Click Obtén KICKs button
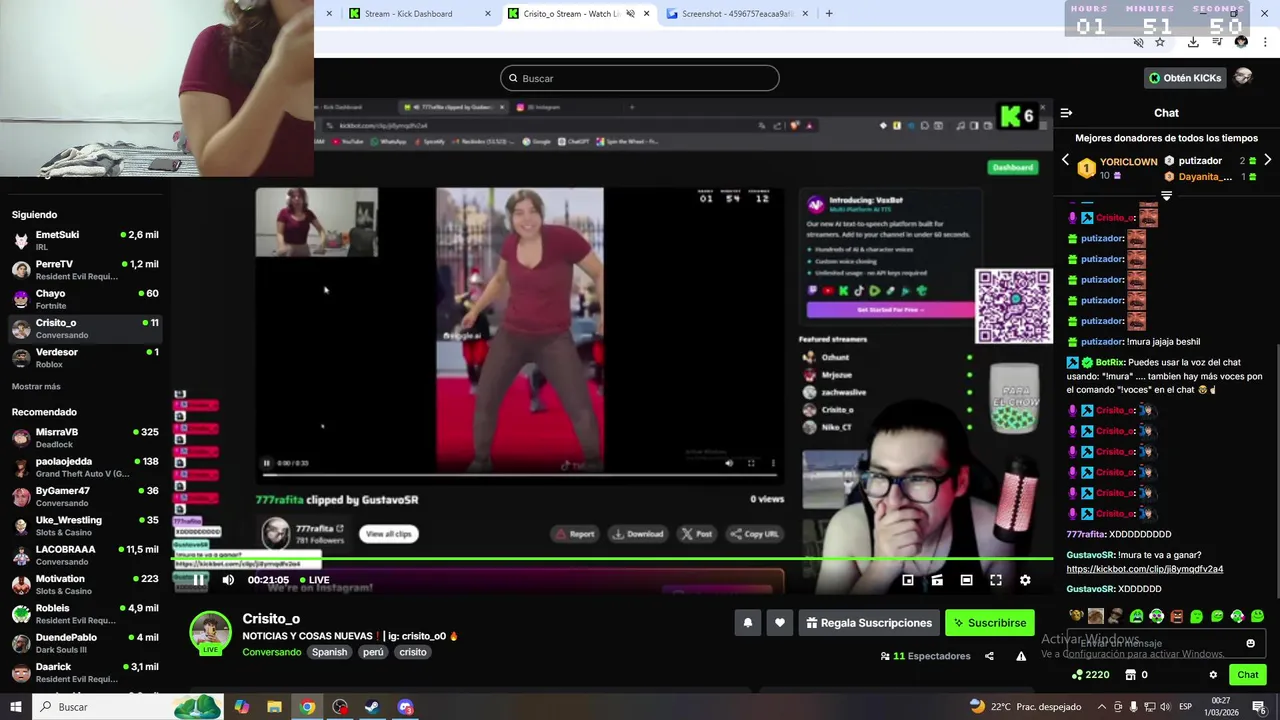The image size is (1280, 720). 1185,78
